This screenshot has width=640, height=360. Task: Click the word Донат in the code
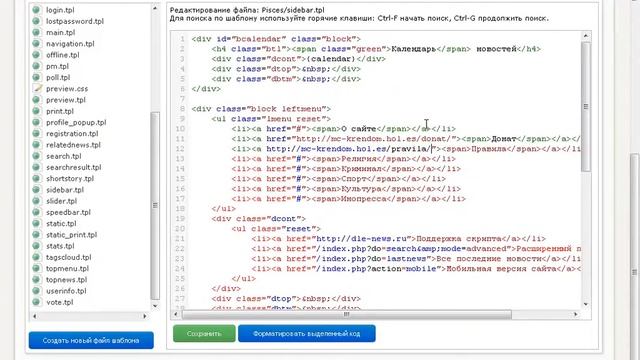tap(504, 139)
